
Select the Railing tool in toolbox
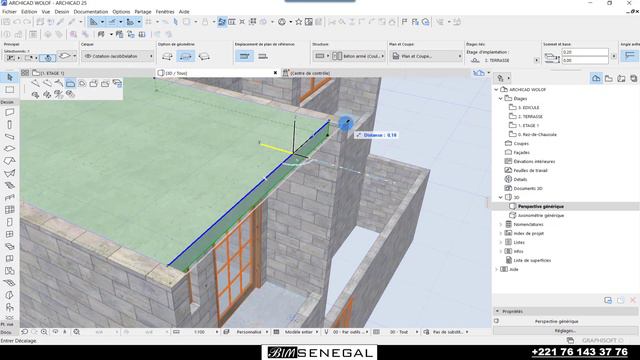(10, 198)
